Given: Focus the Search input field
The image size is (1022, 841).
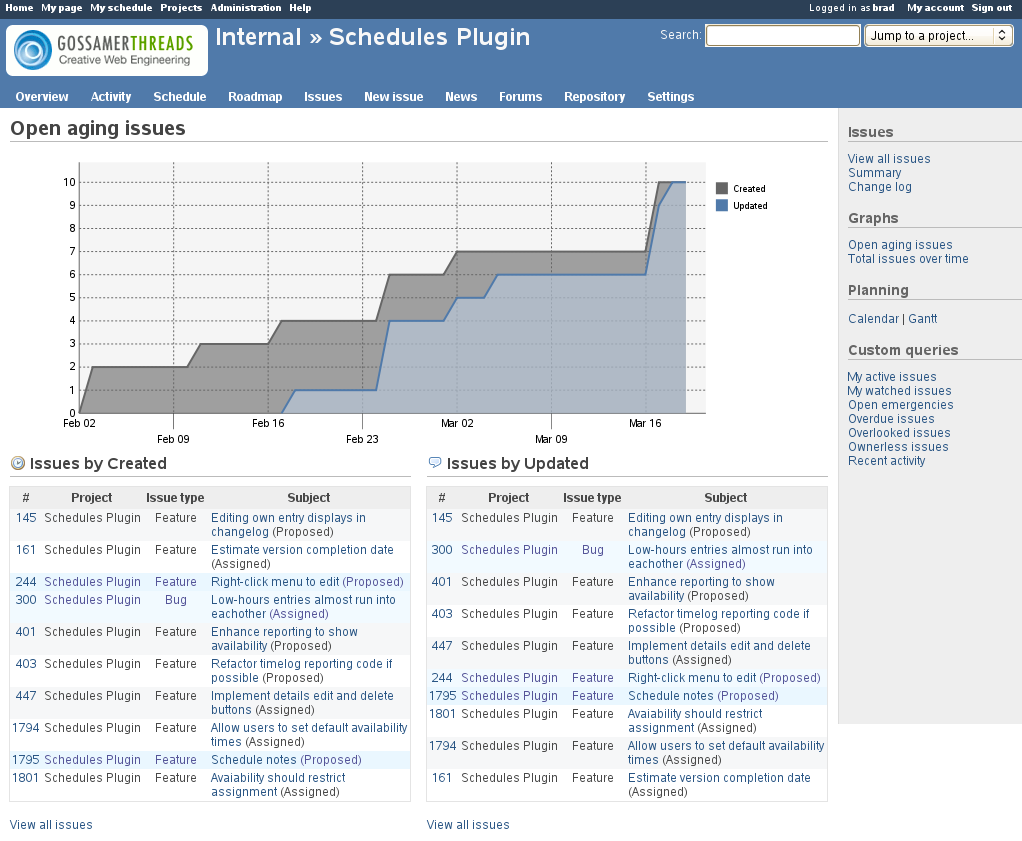Looking at the screenshot, I should pyautogui.click(x=783, y=35).
